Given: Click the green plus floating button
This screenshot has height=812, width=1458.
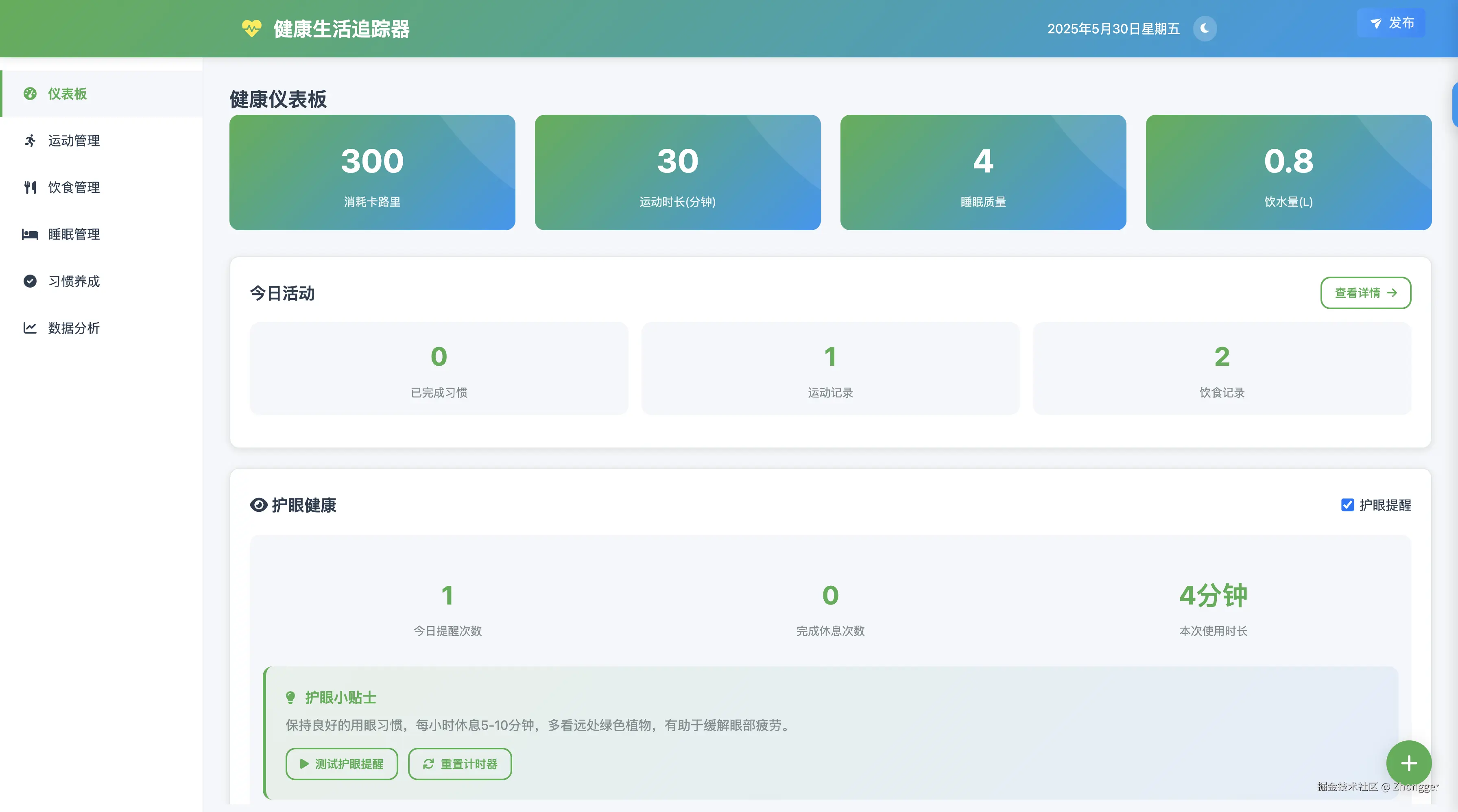Looking at the screenshot, I should pos(1409,763).
